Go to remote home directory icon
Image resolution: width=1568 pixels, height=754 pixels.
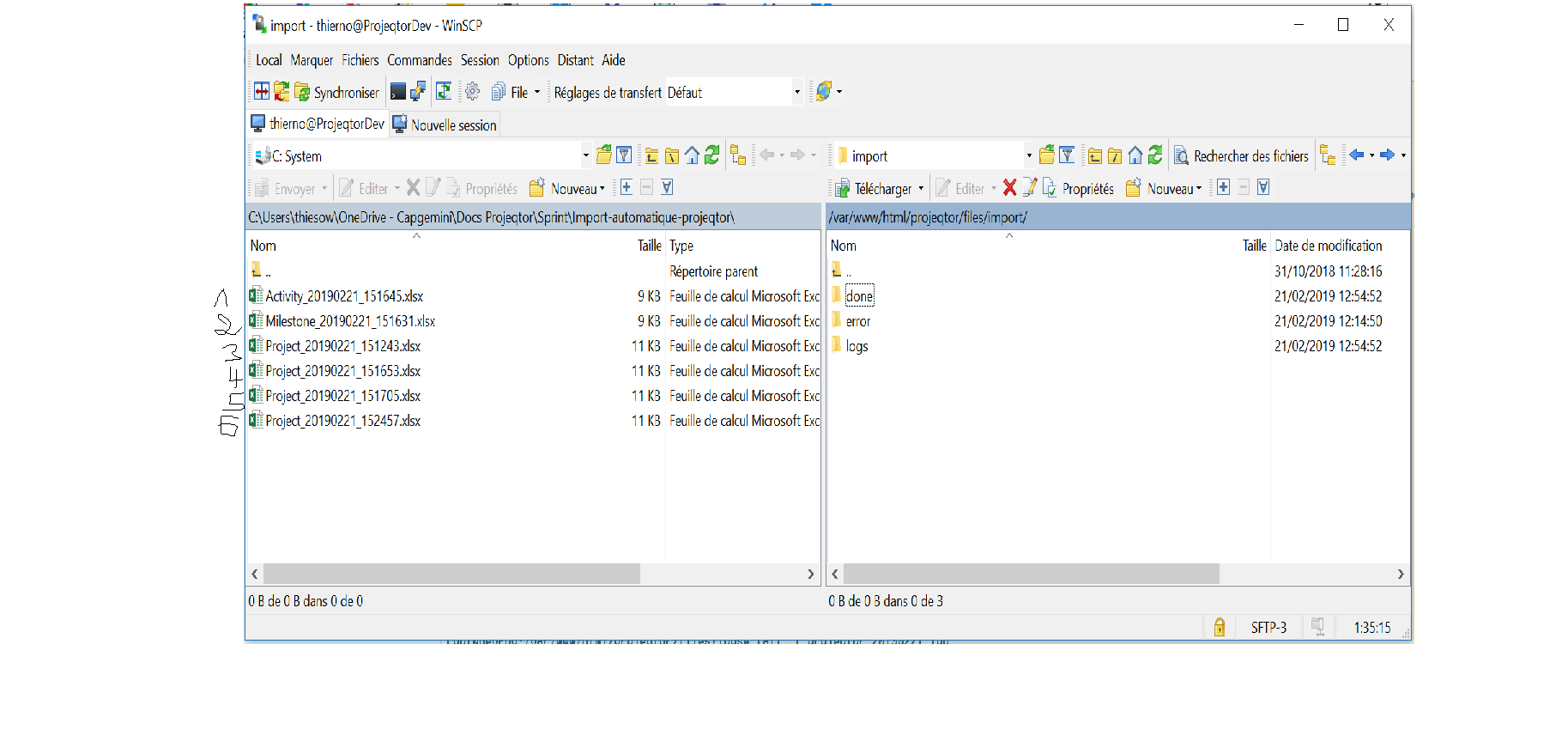tap(1135, 155)
